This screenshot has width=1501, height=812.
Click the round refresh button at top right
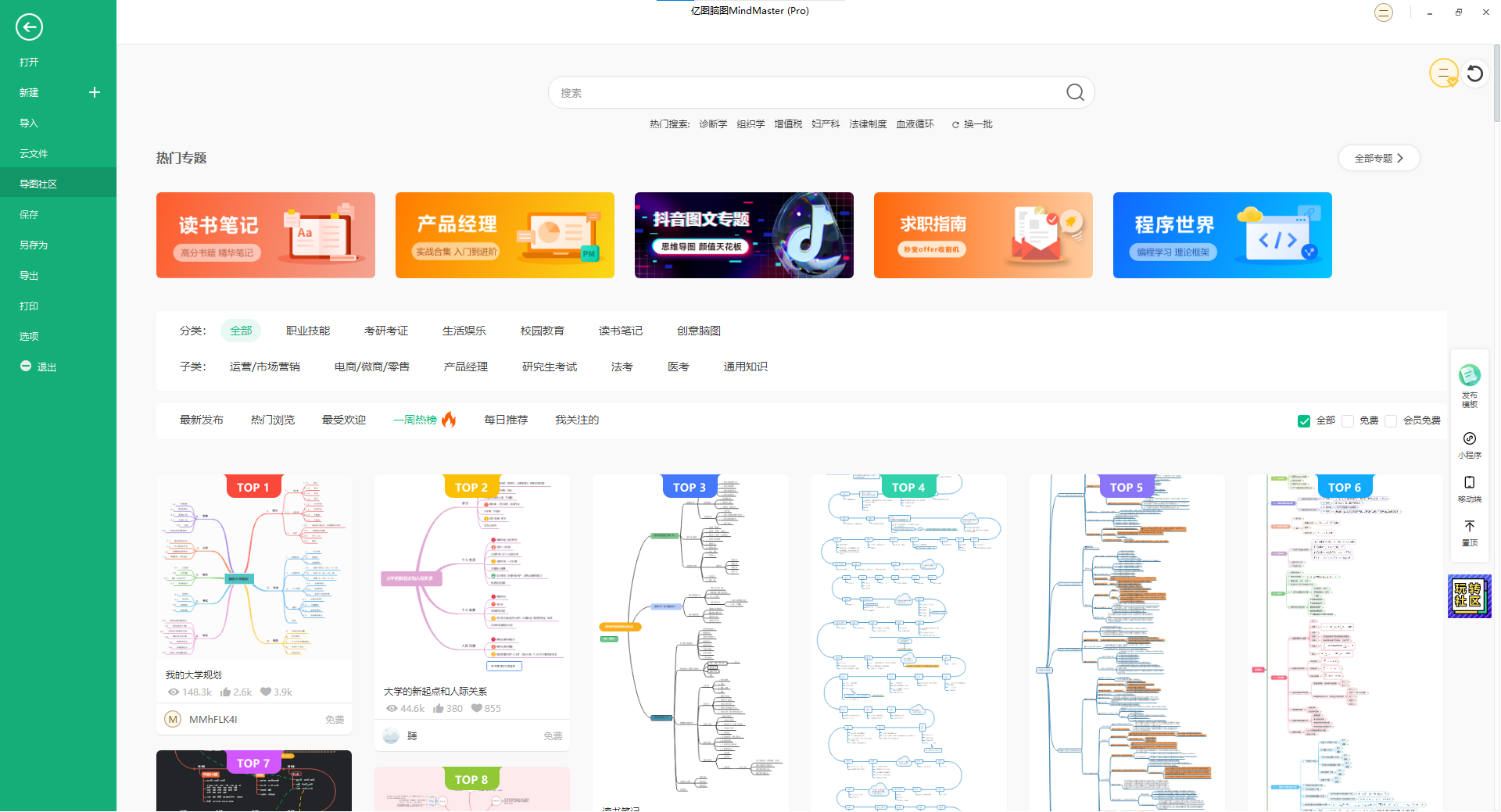1475,73
